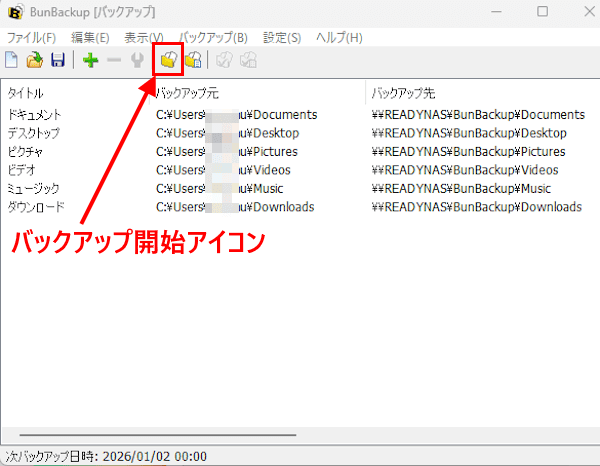
Task: Click the New file toolbar icon
Action: [x=11, y=60]
